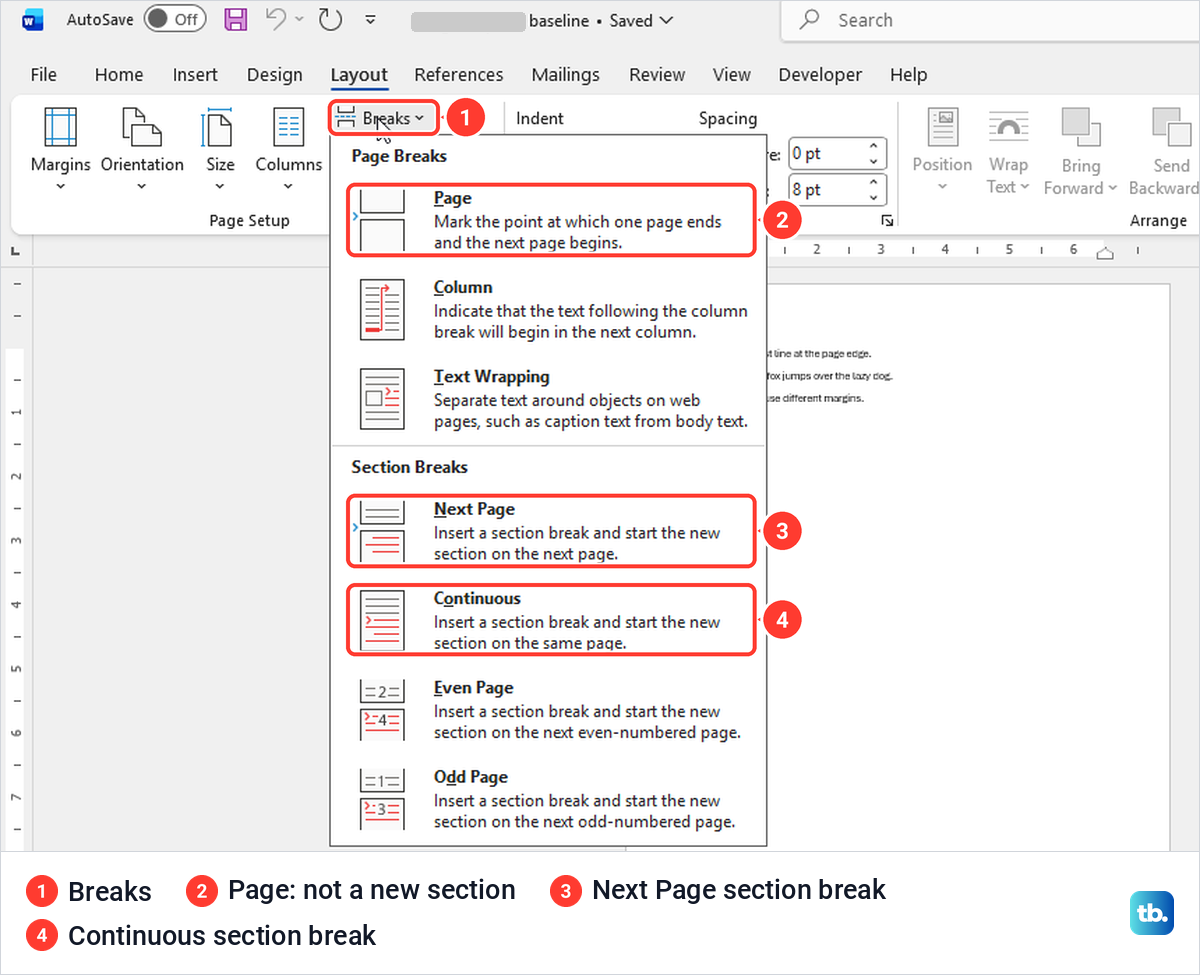Click the Column break icon
This screenshot has width=1200, height=975.
point(382,310)
